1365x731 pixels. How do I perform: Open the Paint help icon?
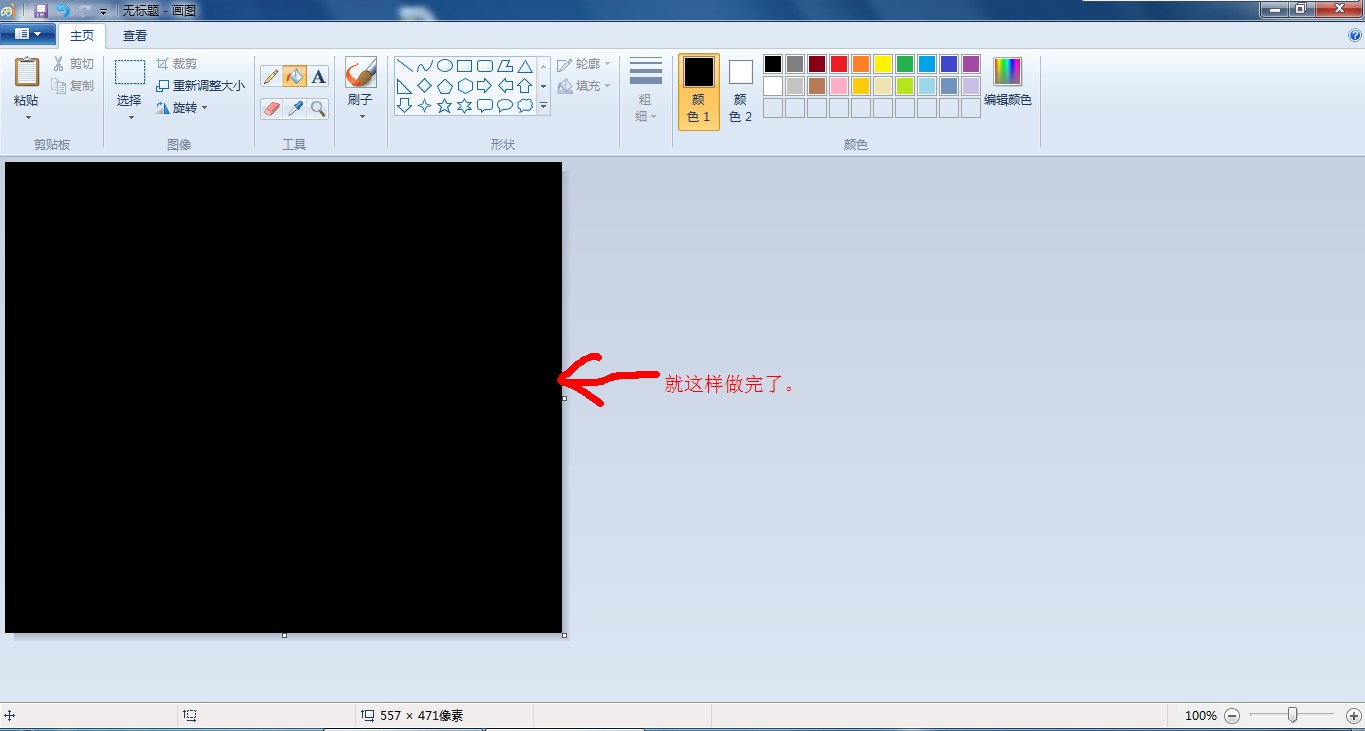pyautogui.click(x=1355, y=35)
